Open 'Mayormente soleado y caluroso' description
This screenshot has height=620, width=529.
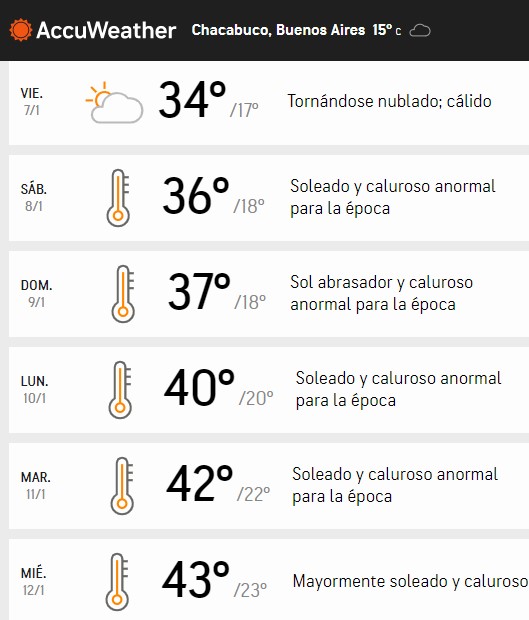[x=410, y=582]
